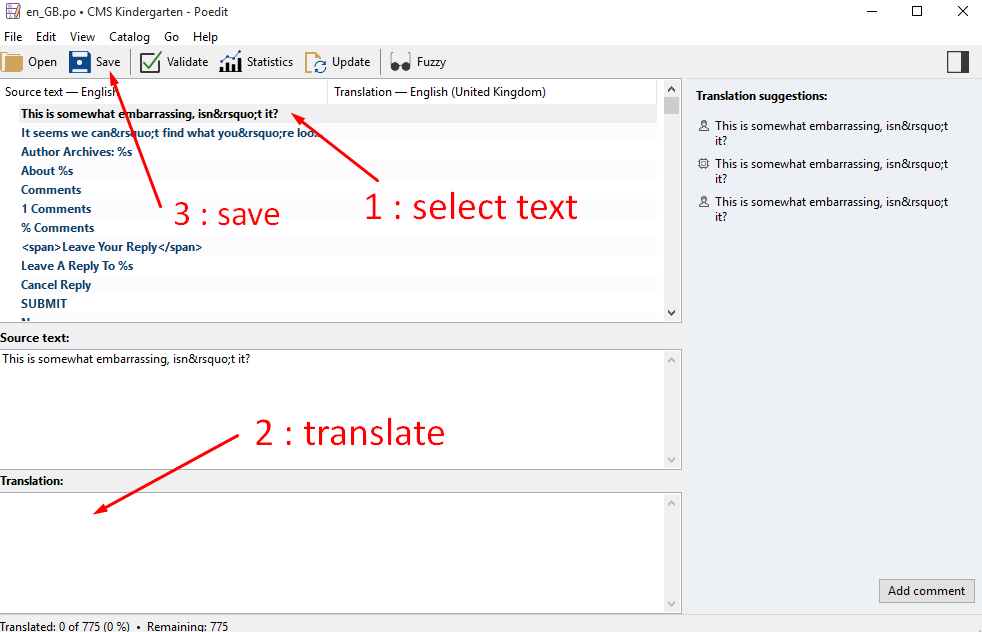Image resolution: width=982 pixels, height=632 pixels.
Task: Open the Catalog menu
Action: 129,37
